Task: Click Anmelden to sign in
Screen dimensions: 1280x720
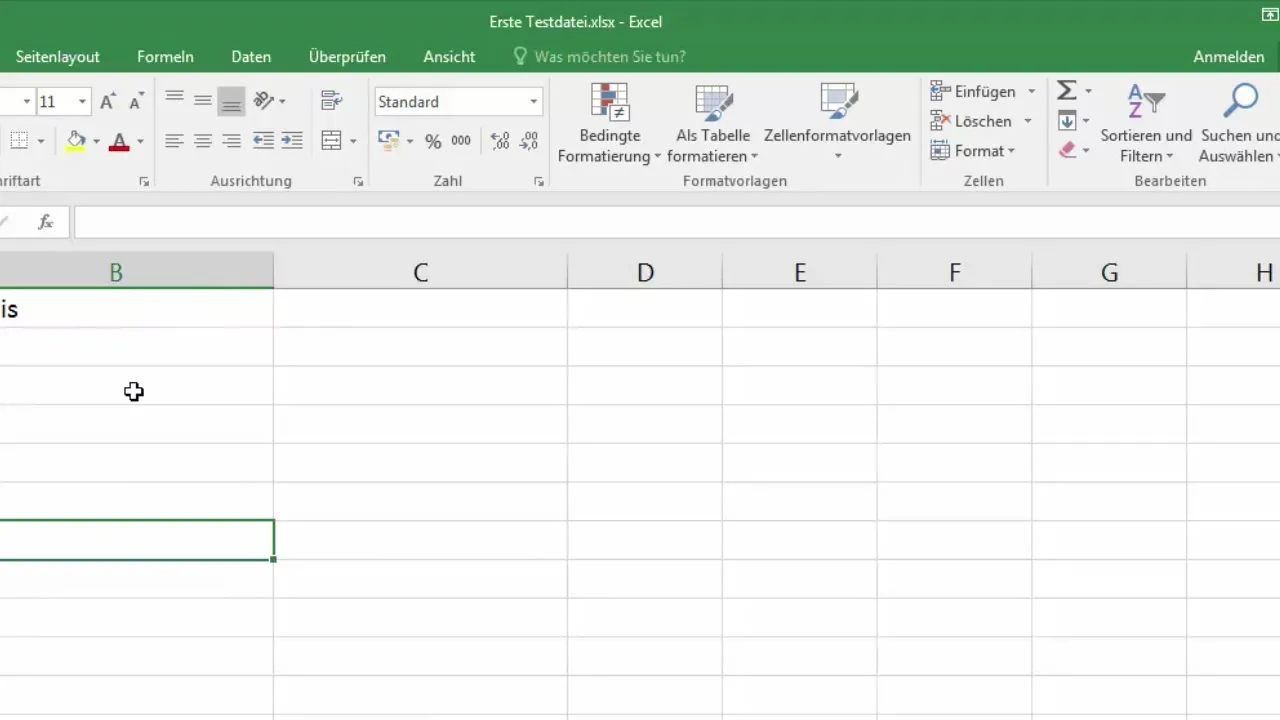Action: tap(1228, 57)
